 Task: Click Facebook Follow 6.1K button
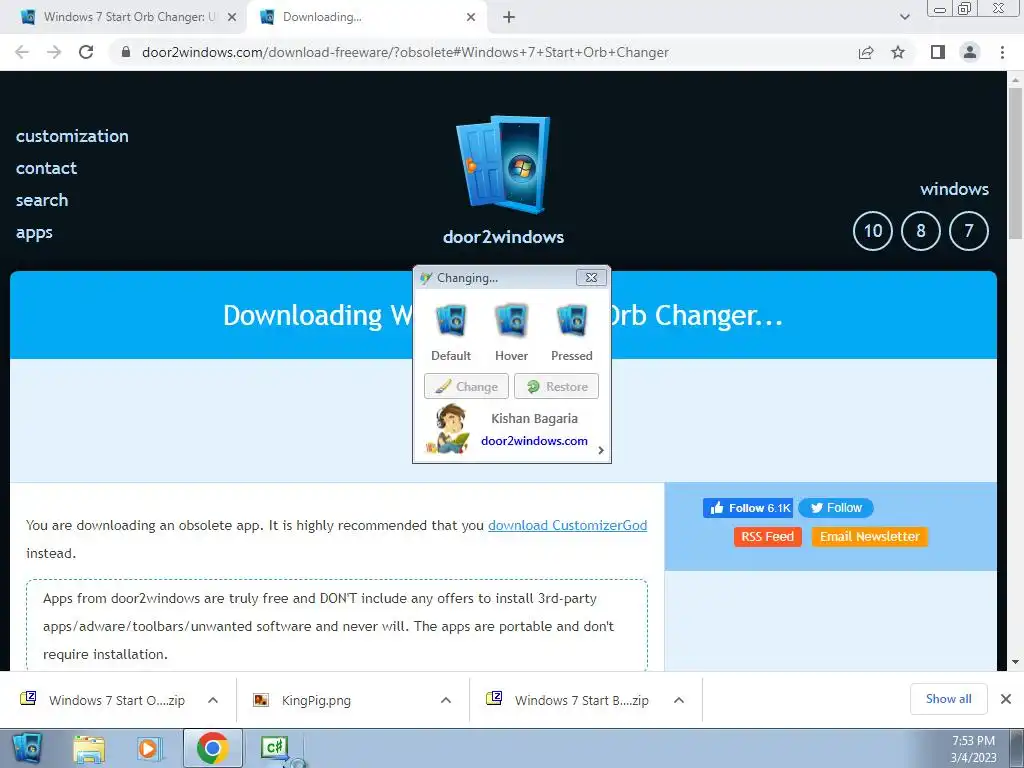coord(748,508)
